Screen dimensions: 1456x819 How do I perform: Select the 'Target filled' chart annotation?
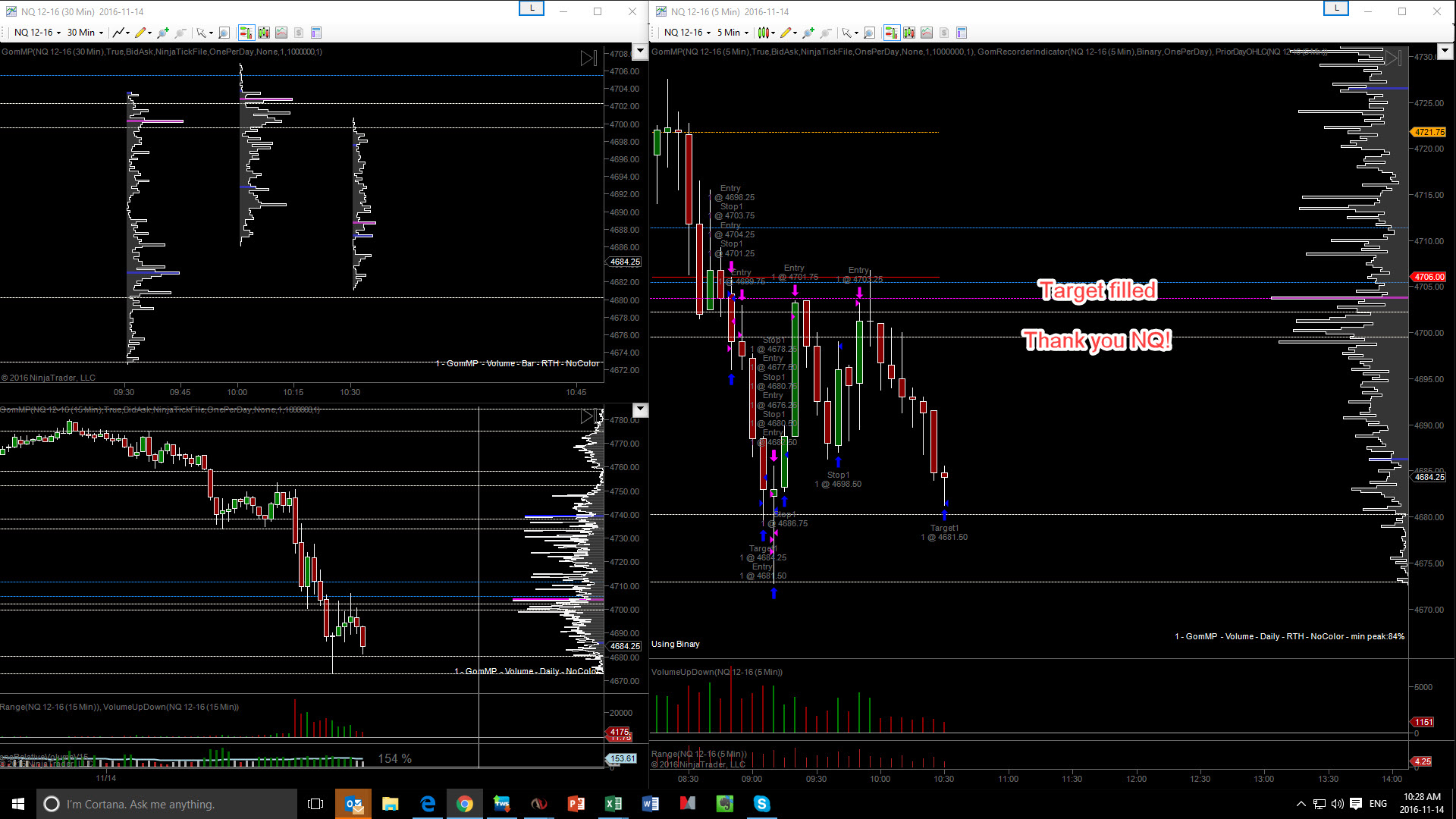point(1098,290)
